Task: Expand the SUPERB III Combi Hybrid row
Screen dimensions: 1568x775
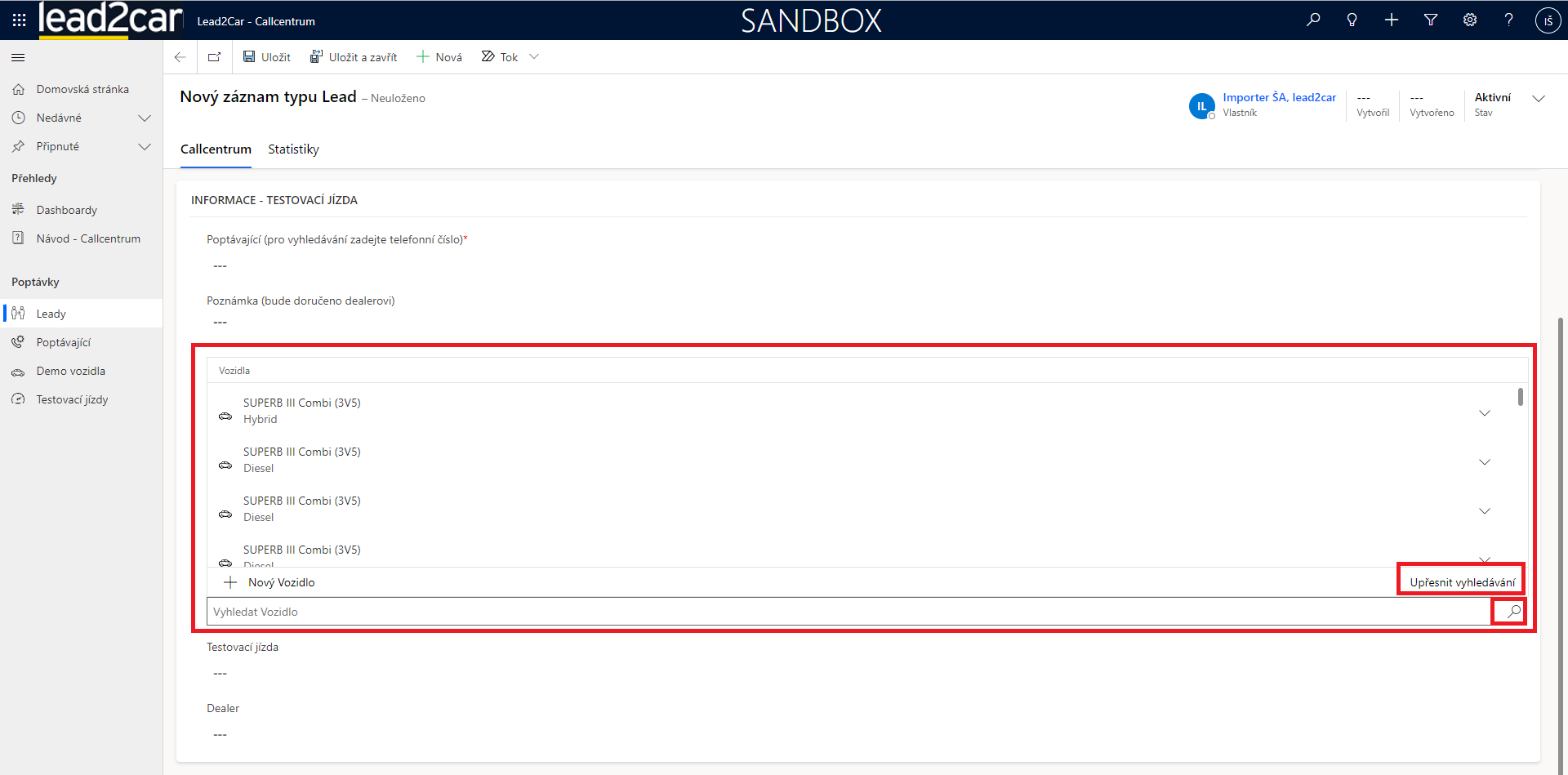Action: coord(1484,413)
